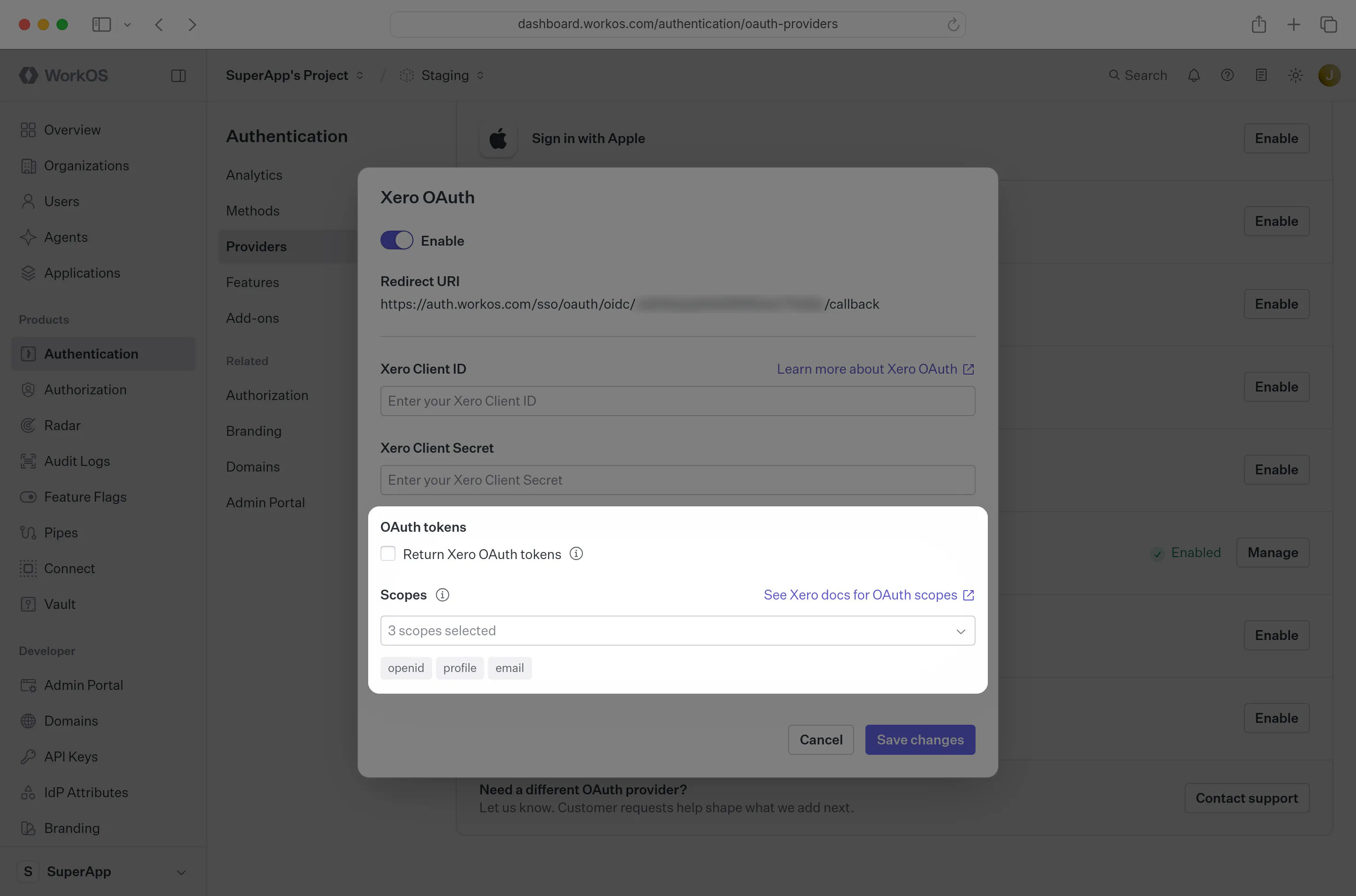Open Learn more about Xero OAuth link
Viewport: 1356px width, 896px height.
coord(875,369)
